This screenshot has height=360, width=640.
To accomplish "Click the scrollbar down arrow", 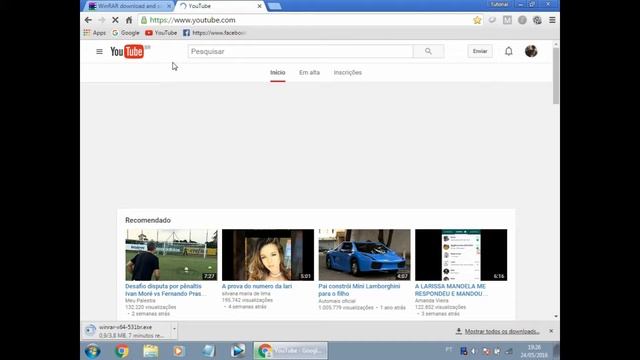I will point(556,316).
